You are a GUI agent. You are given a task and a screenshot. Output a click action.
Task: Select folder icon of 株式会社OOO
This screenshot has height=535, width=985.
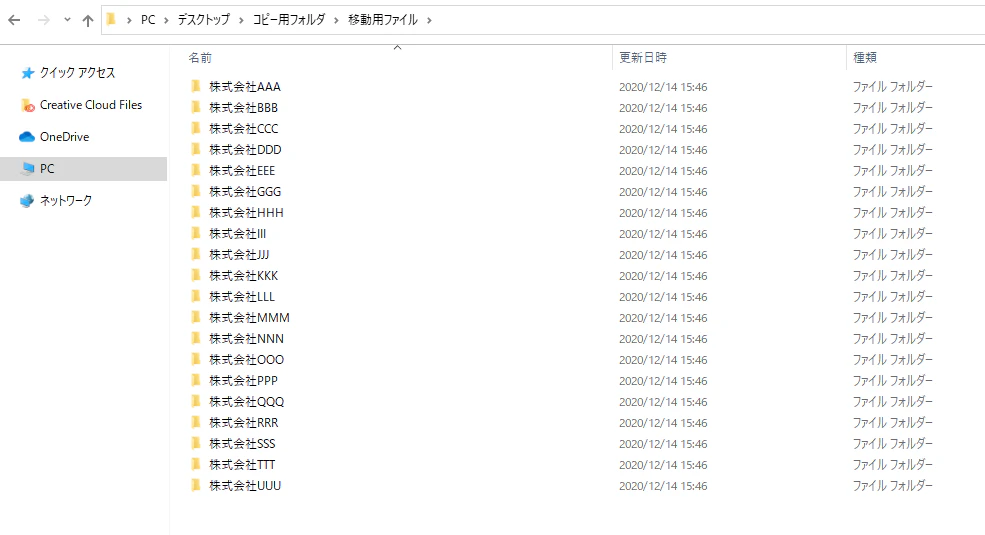coord(196,359)
